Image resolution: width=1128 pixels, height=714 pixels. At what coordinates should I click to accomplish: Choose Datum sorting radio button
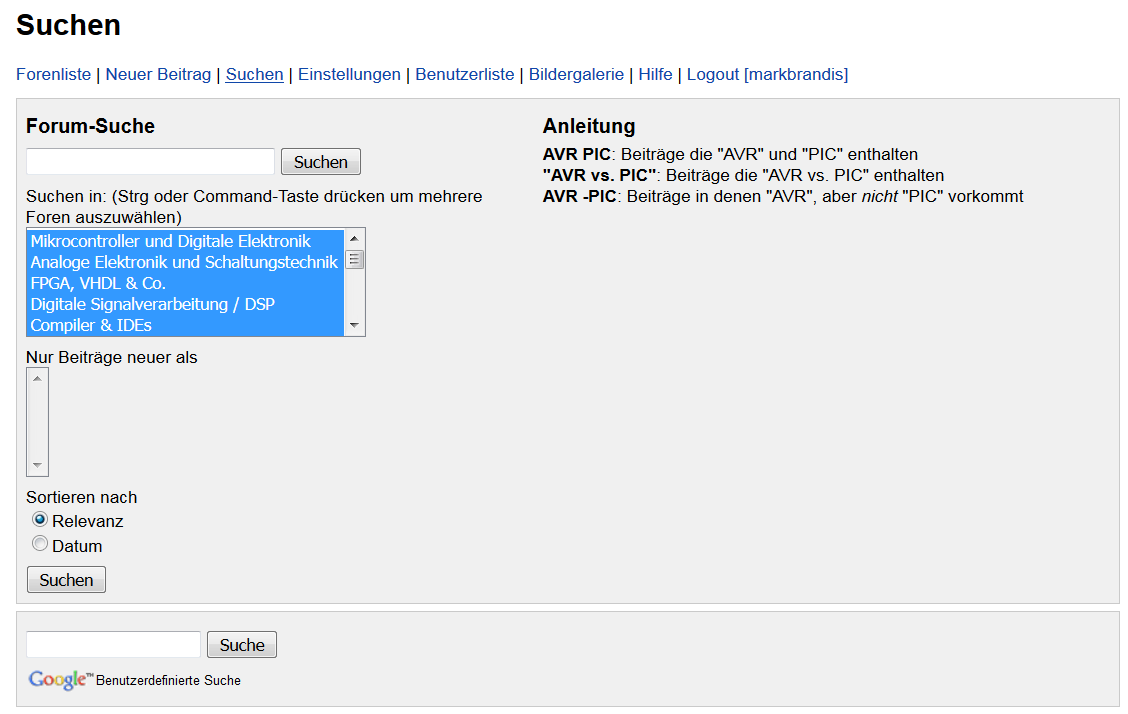coord(40,544)
